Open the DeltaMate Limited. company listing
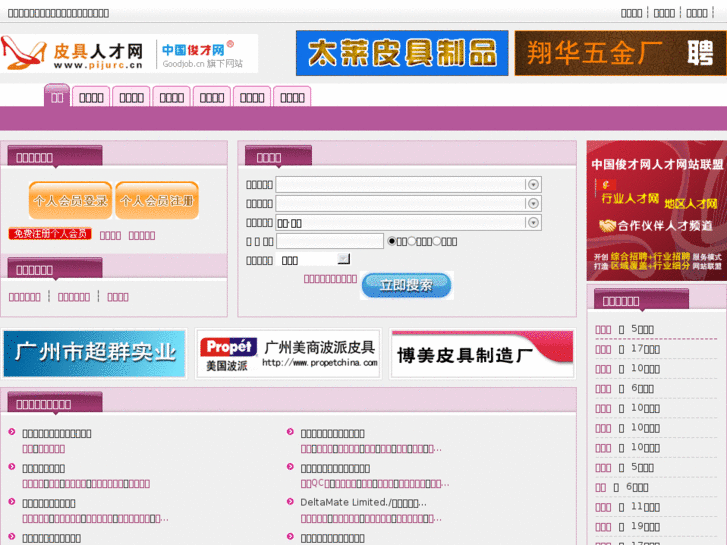This screenshot has height=545, width=727. [x=363, y=503]
